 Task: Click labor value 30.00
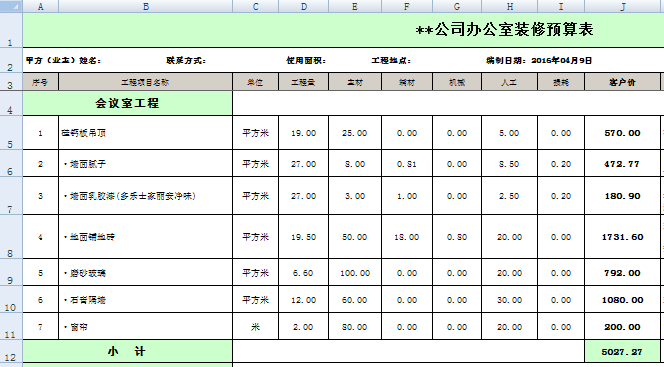(x=509, y=300)
